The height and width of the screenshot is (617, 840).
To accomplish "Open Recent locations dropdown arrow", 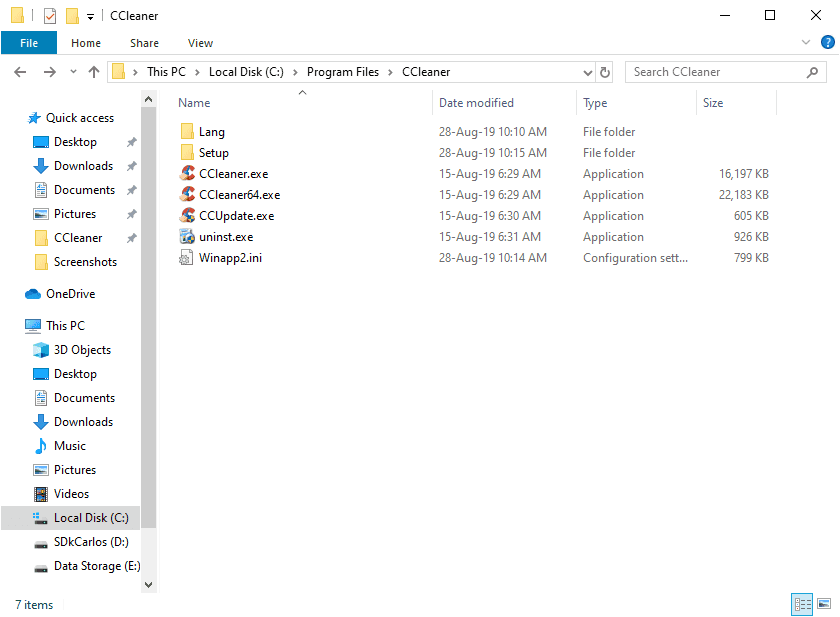I will [x=73, y=72].
